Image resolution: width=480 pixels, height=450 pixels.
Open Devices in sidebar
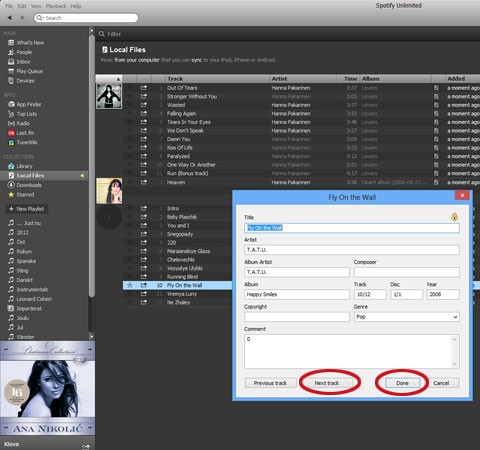click(x=21, y=81)
